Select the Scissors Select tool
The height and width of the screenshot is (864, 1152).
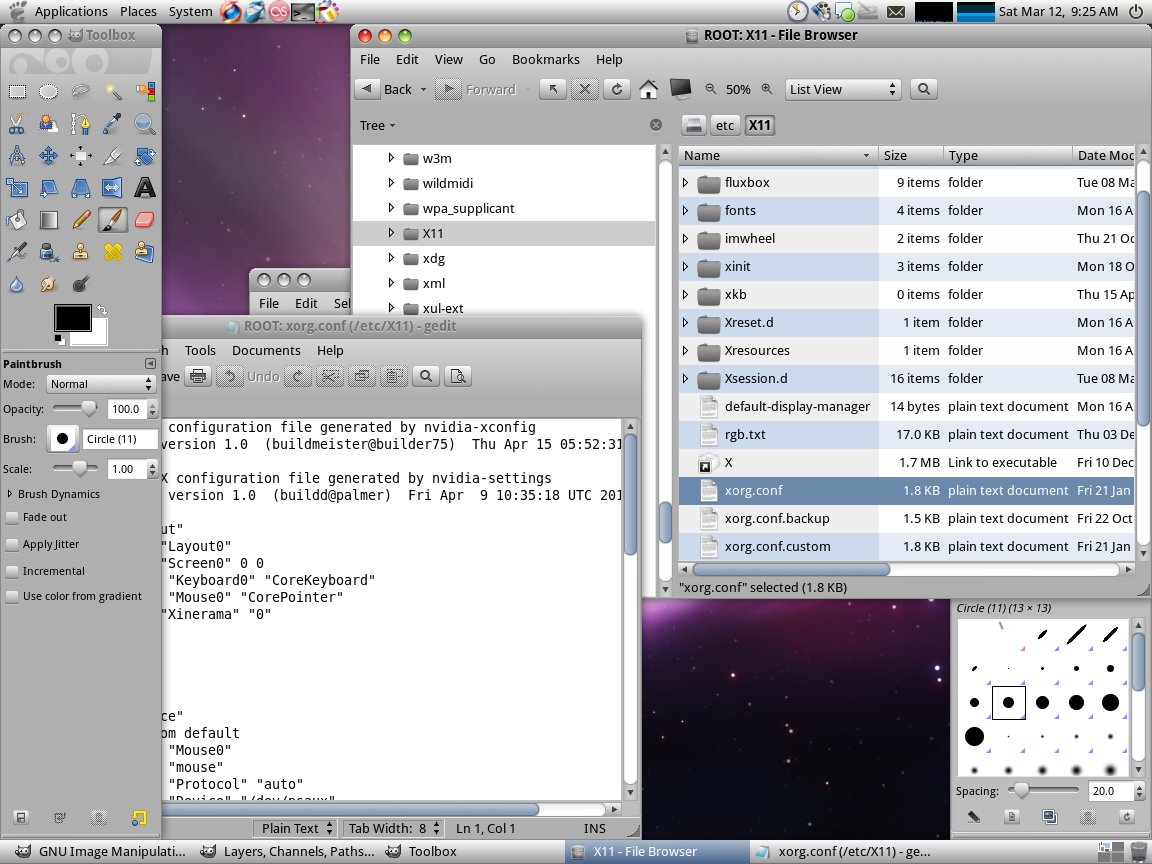click(17, 123)
